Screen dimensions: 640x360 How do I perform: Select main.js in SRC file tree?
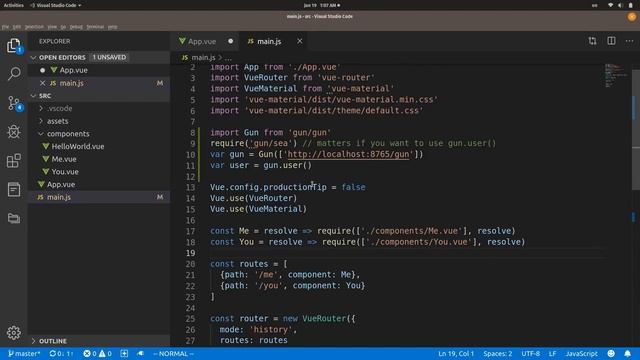[59, 197]
